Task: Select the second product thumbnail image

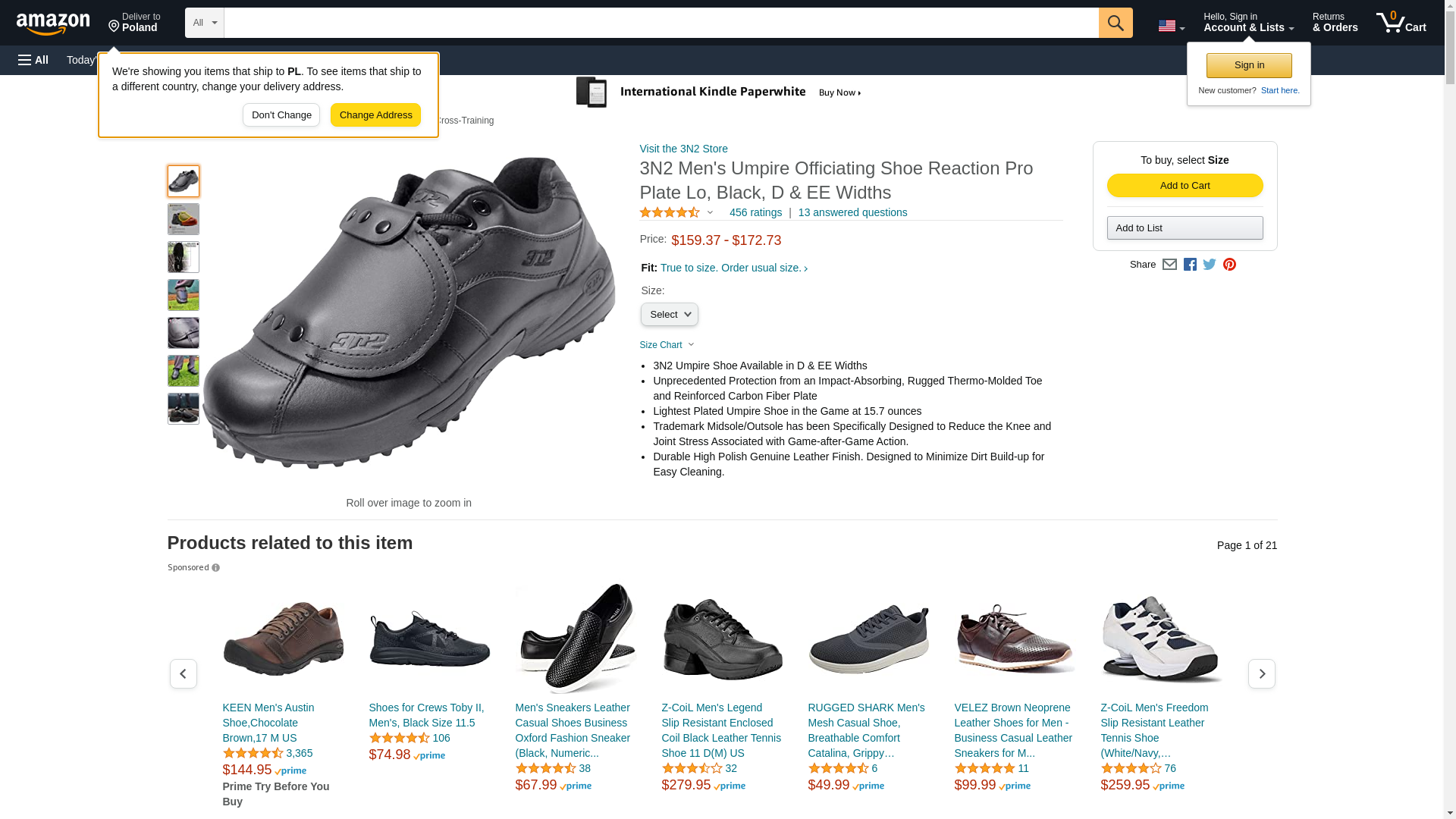Action: point(184,219)
